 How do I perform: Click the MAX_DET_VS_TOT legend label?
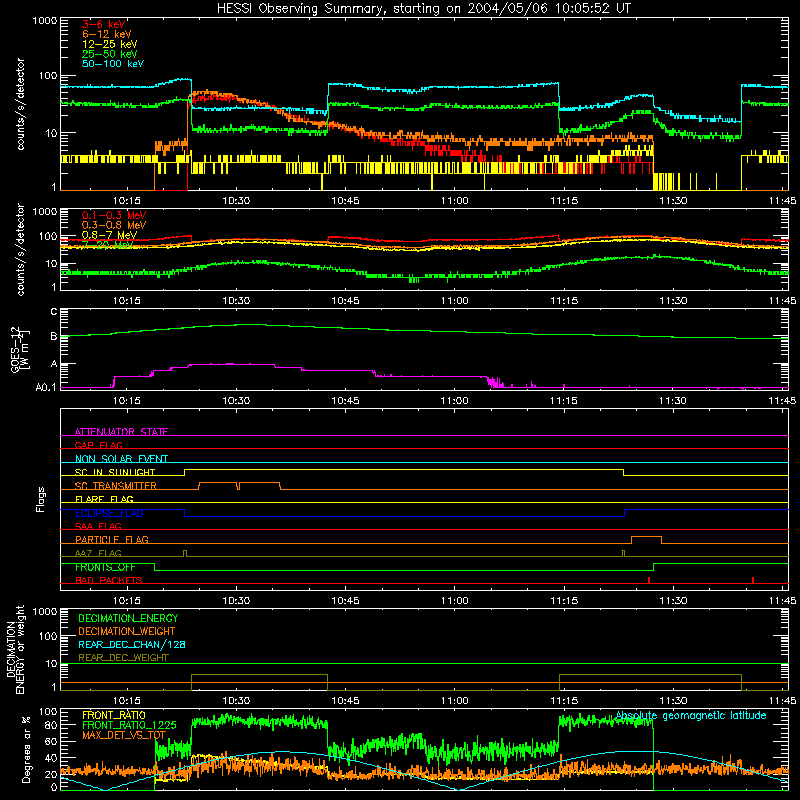tap(123, 735)
